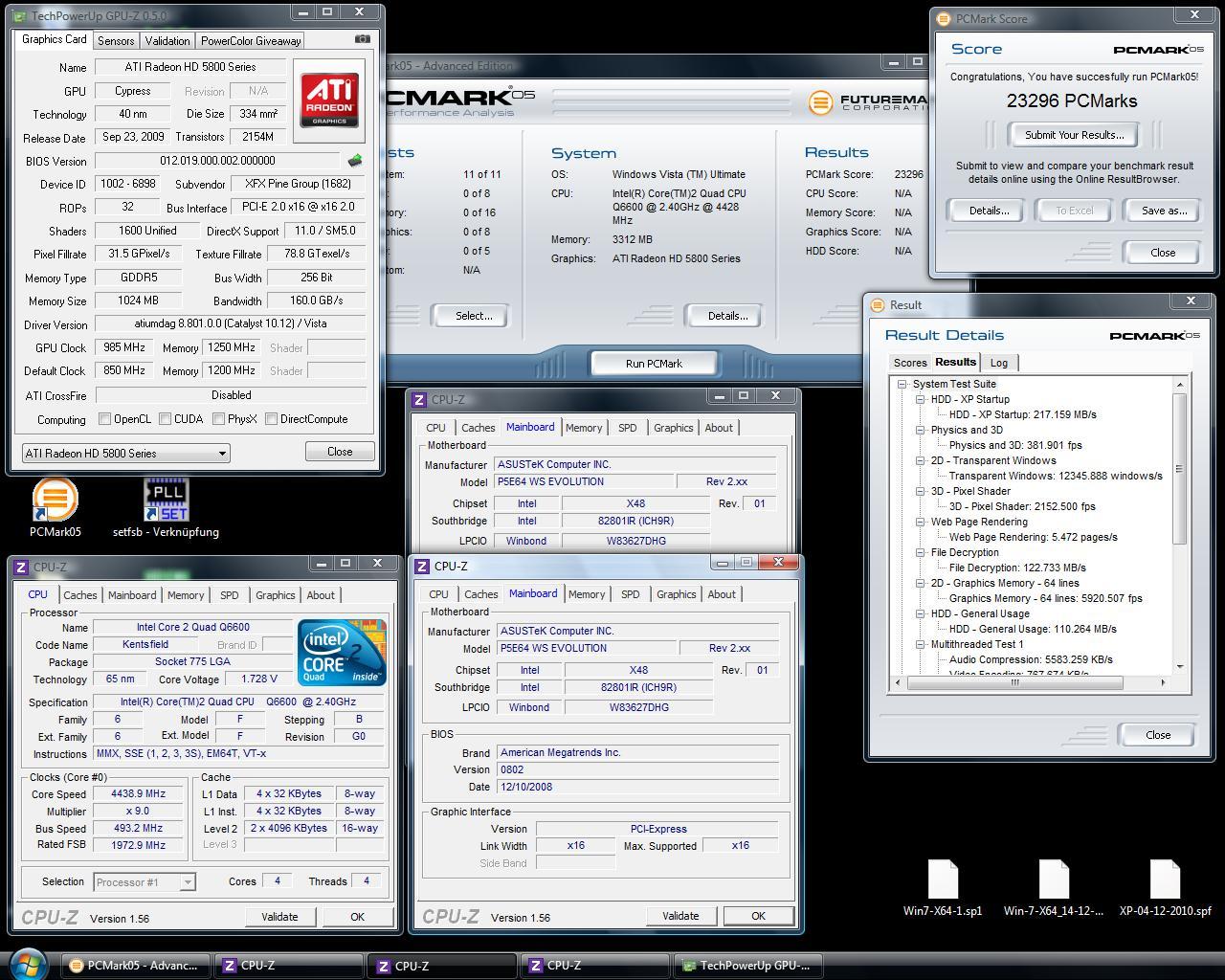Collapse the Multithreaded Test 1 node
This screenshot has height=980, width=1225.
(920, 644)
